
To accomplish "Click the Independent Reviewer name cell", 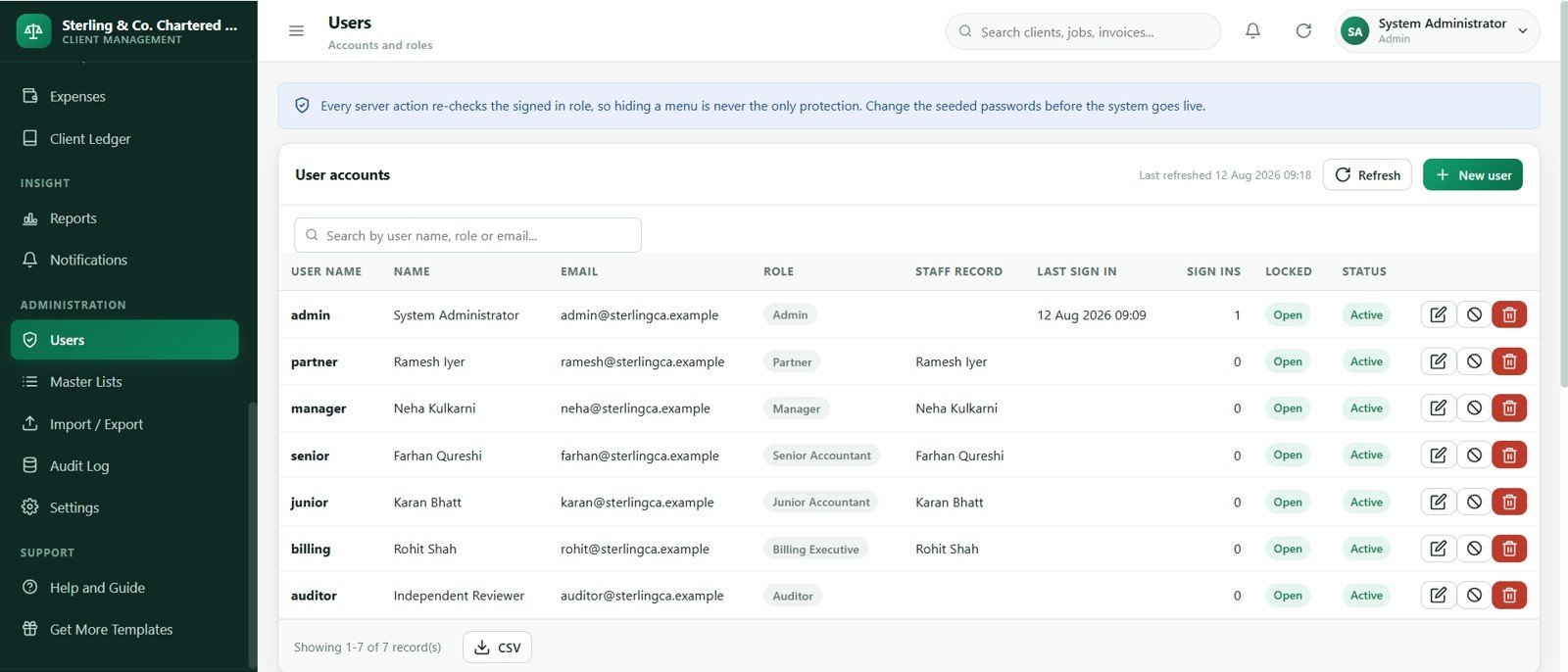I will coord(459,596).
